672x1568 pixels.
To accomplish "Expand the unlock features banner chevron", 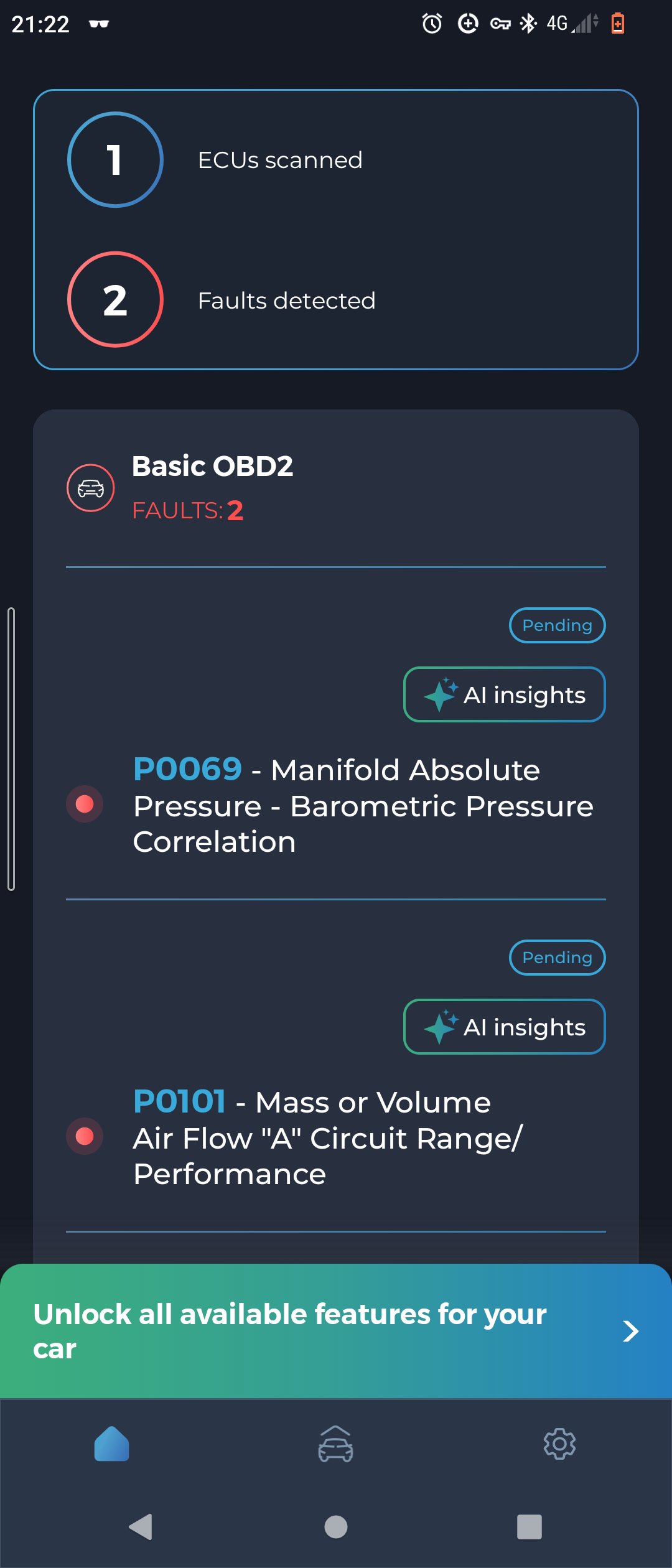I will coord(630,1331).
